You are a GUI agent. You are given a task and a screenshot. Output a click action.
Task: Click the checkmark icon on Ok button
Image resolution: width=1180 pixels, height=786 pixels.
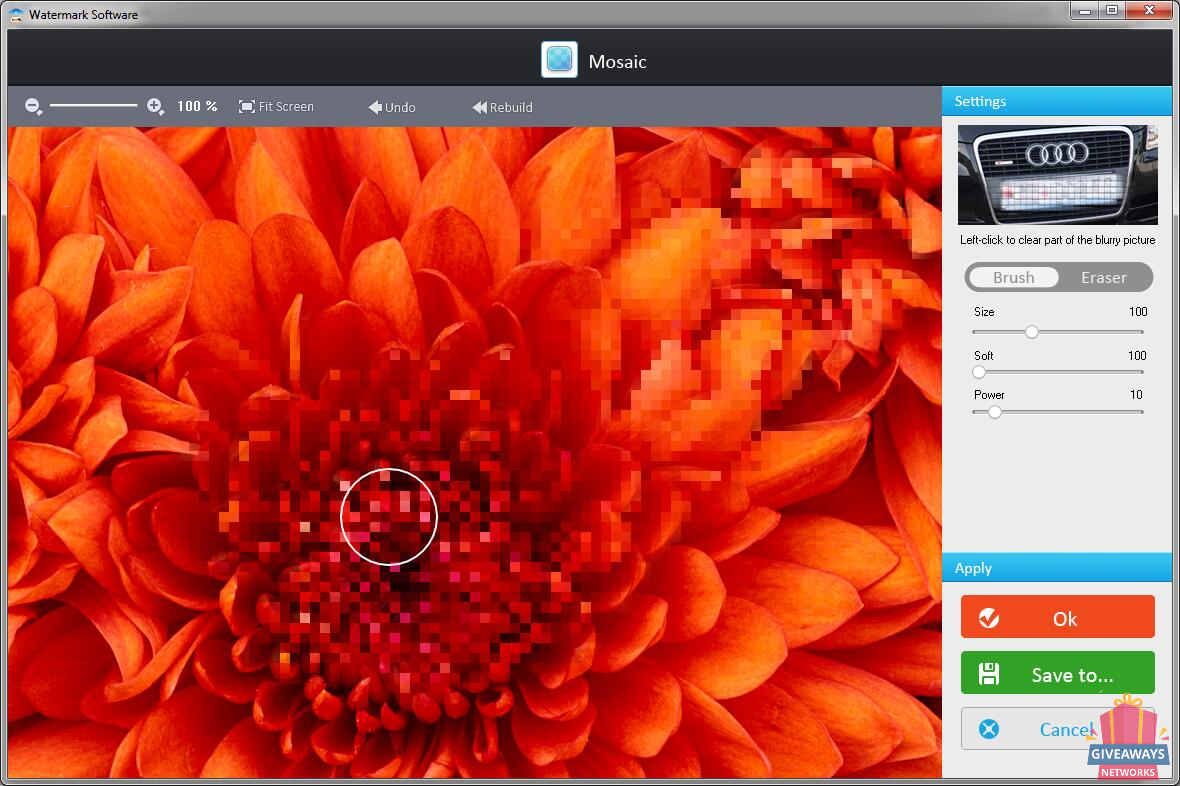[x=989, y=618]
